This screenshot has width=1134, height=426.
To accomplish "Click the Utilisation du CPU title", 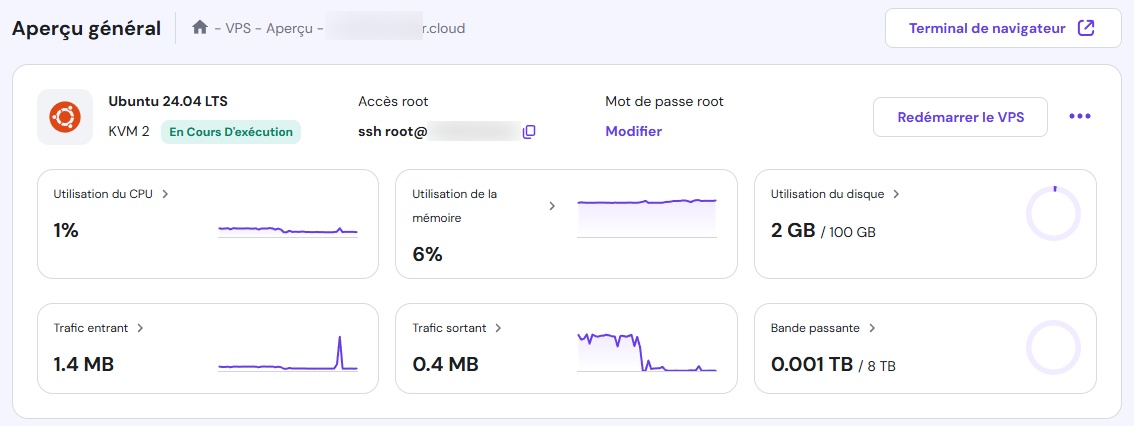I will pyautogui.click(x=103, y=194).
